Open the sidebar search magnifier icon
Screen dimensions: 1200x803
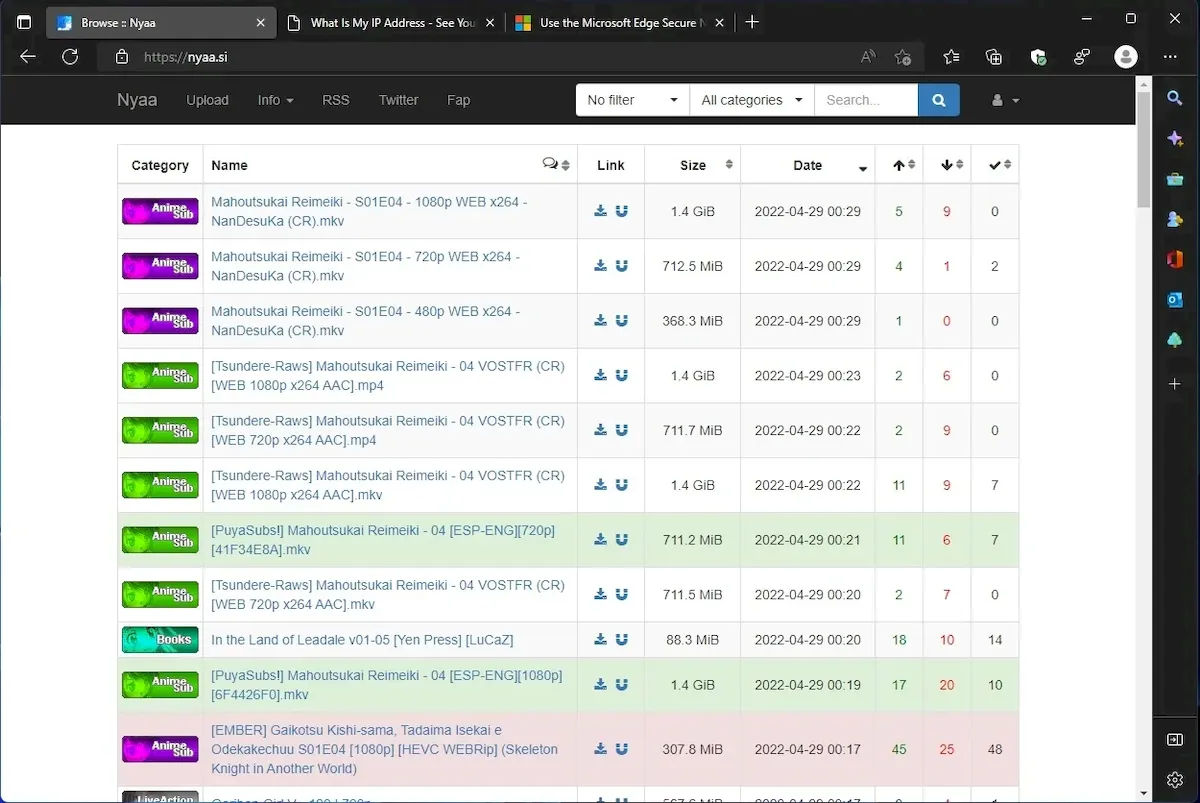click(1175, 97)
